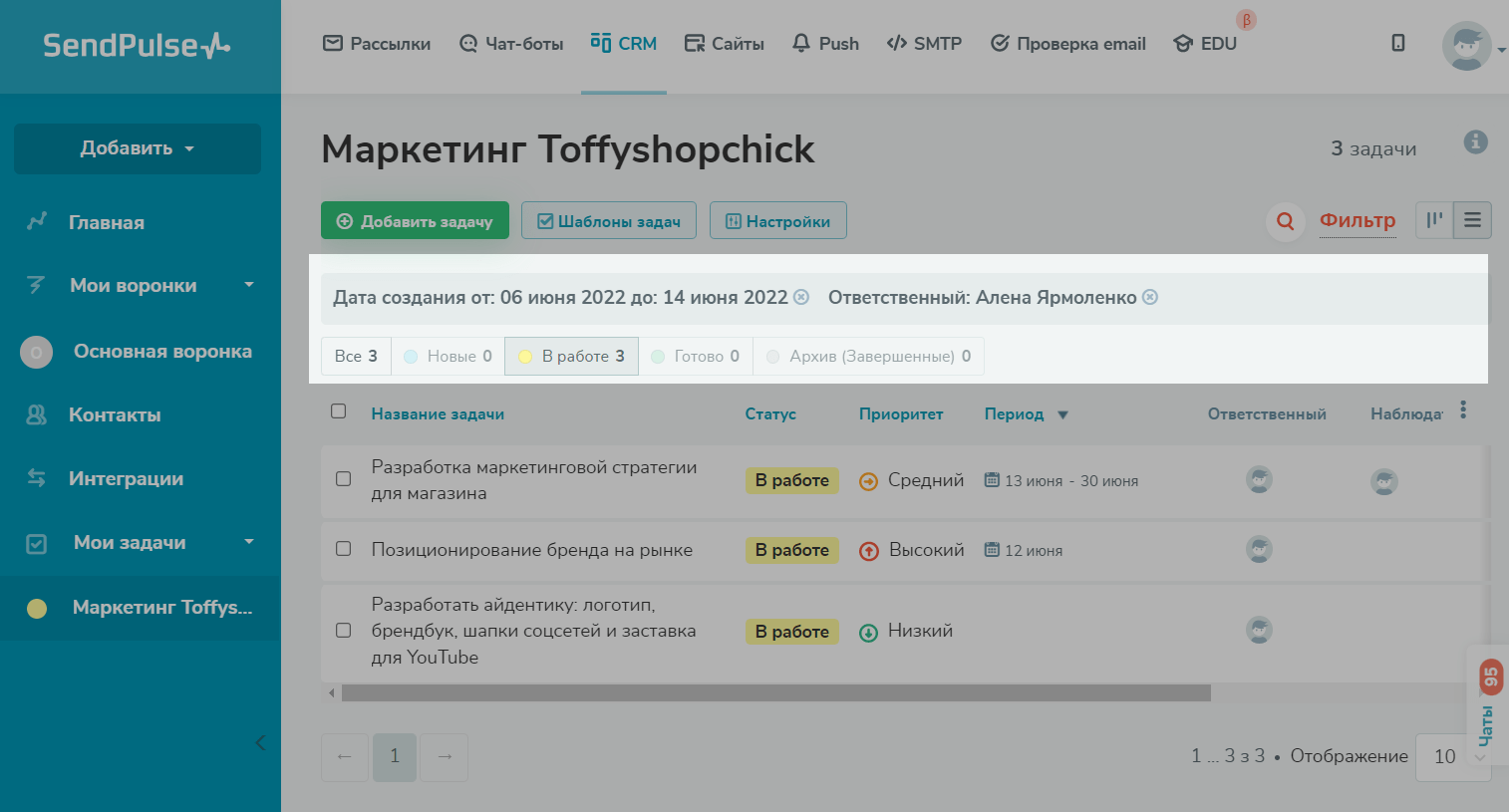
Task: Remove the creation date filter
Action: 801,297
